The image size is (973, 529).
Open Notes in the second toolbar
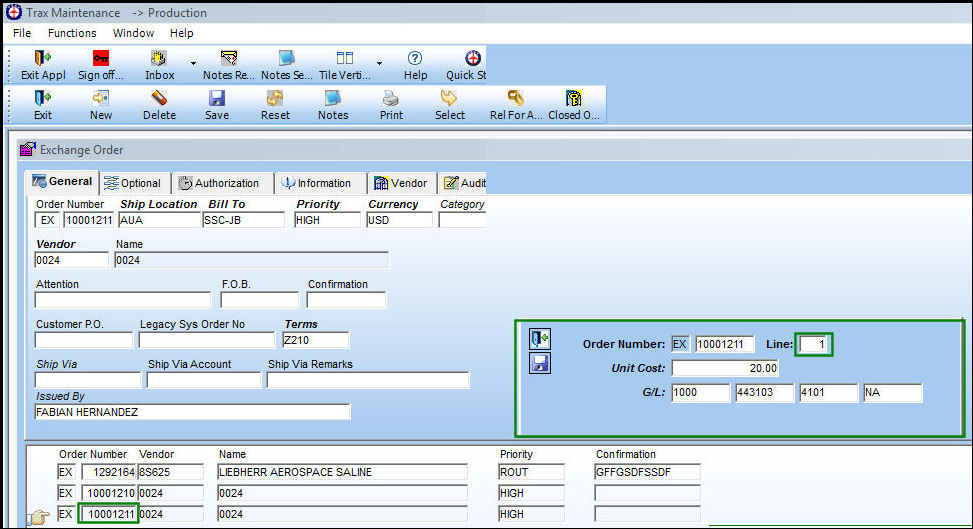tap(333, 98)
